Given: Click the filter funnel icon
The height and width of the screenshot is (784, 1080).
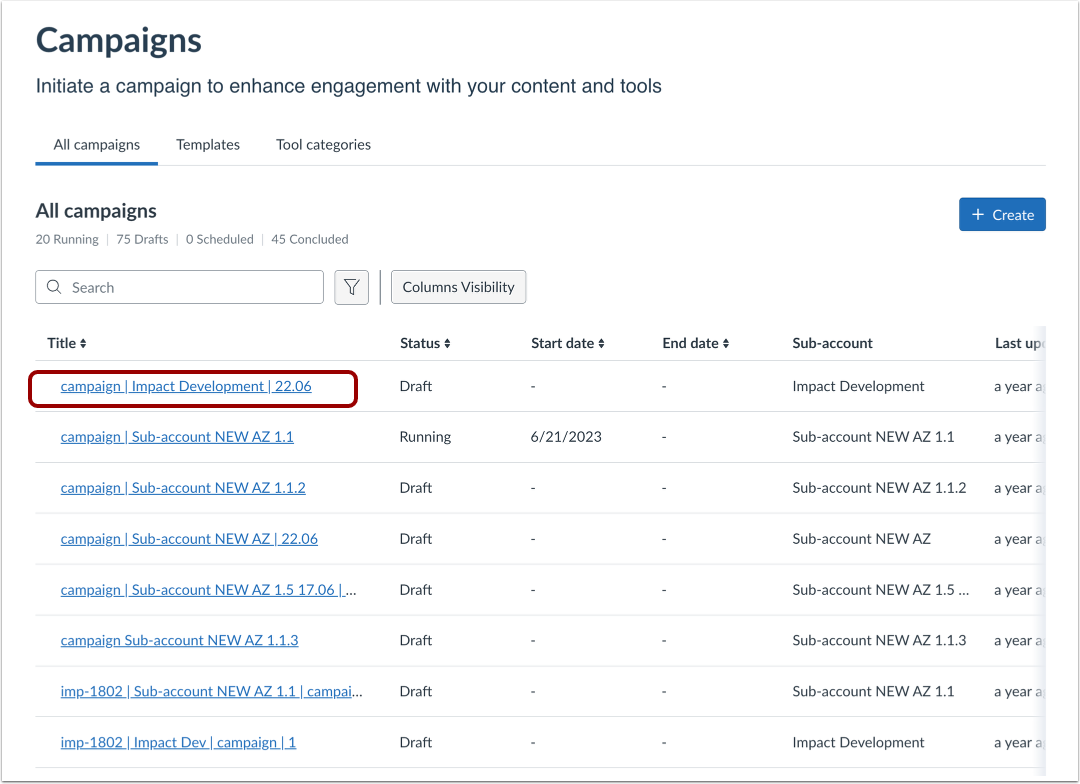Looking at the screenshot, I should 351,287.
